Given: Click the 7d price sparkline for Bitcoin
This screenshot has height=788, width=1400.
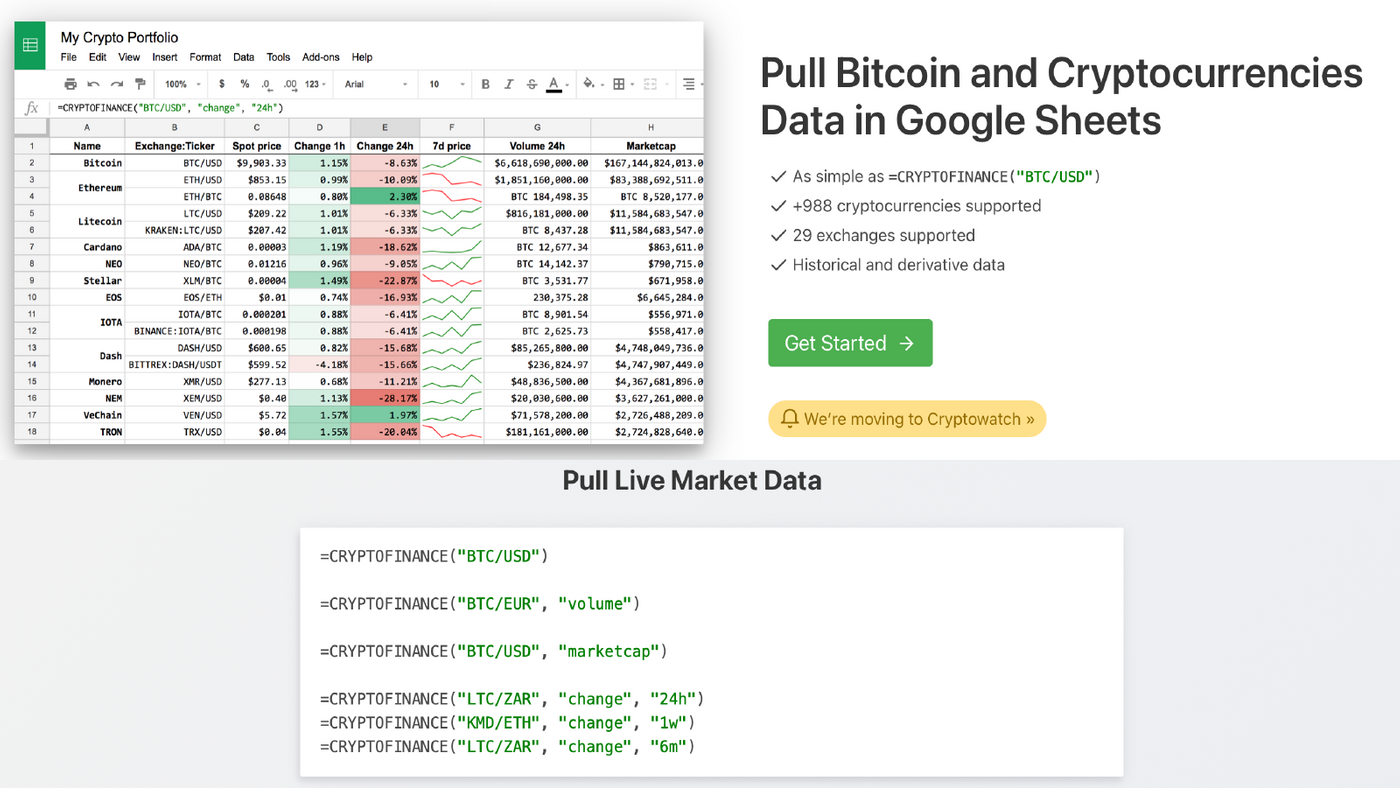Looking at the screenshot, I should [452, 163].
